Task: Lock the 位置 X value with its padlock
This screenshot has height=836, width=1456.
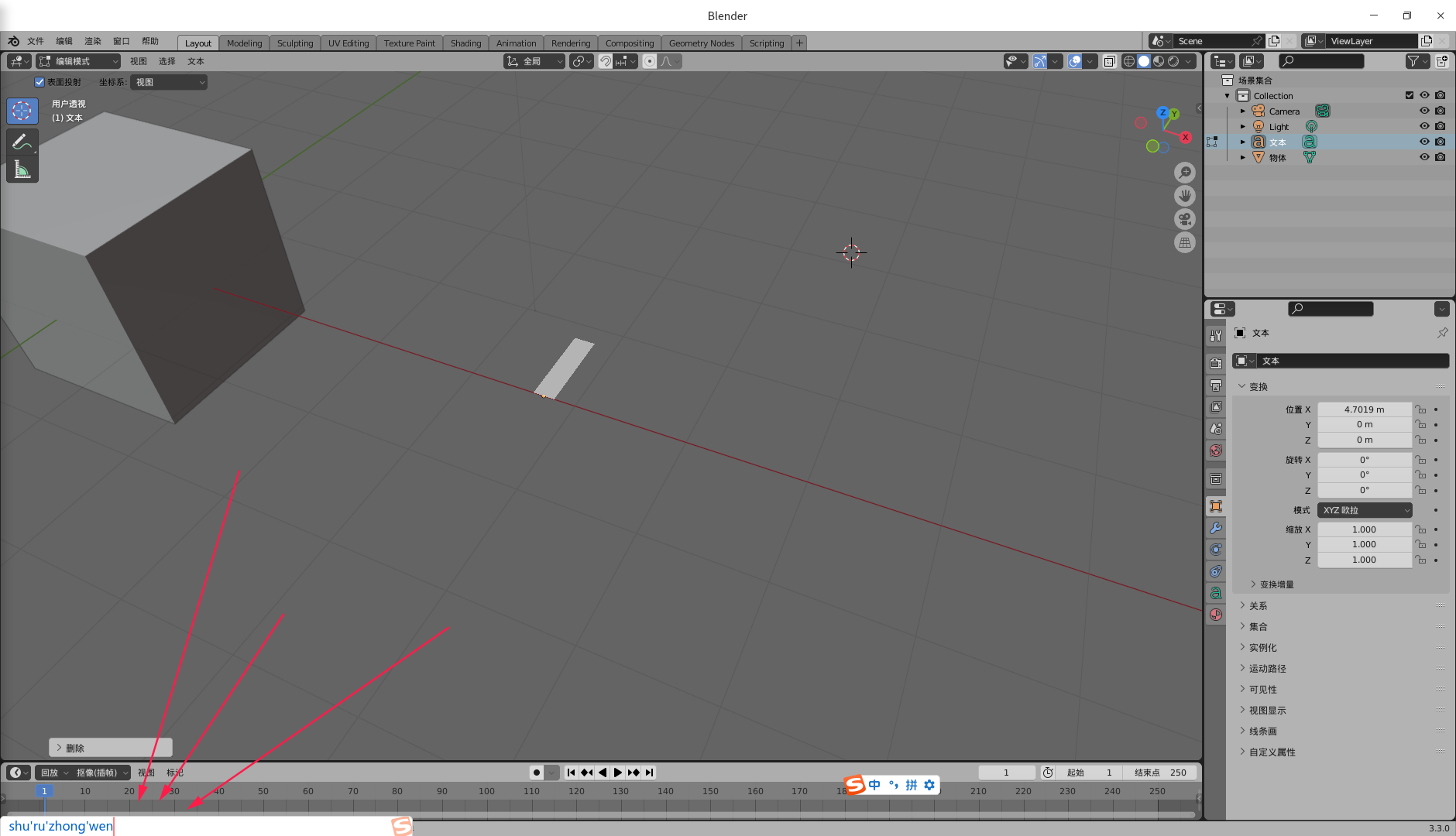Action: click(x=1421, y=409)
